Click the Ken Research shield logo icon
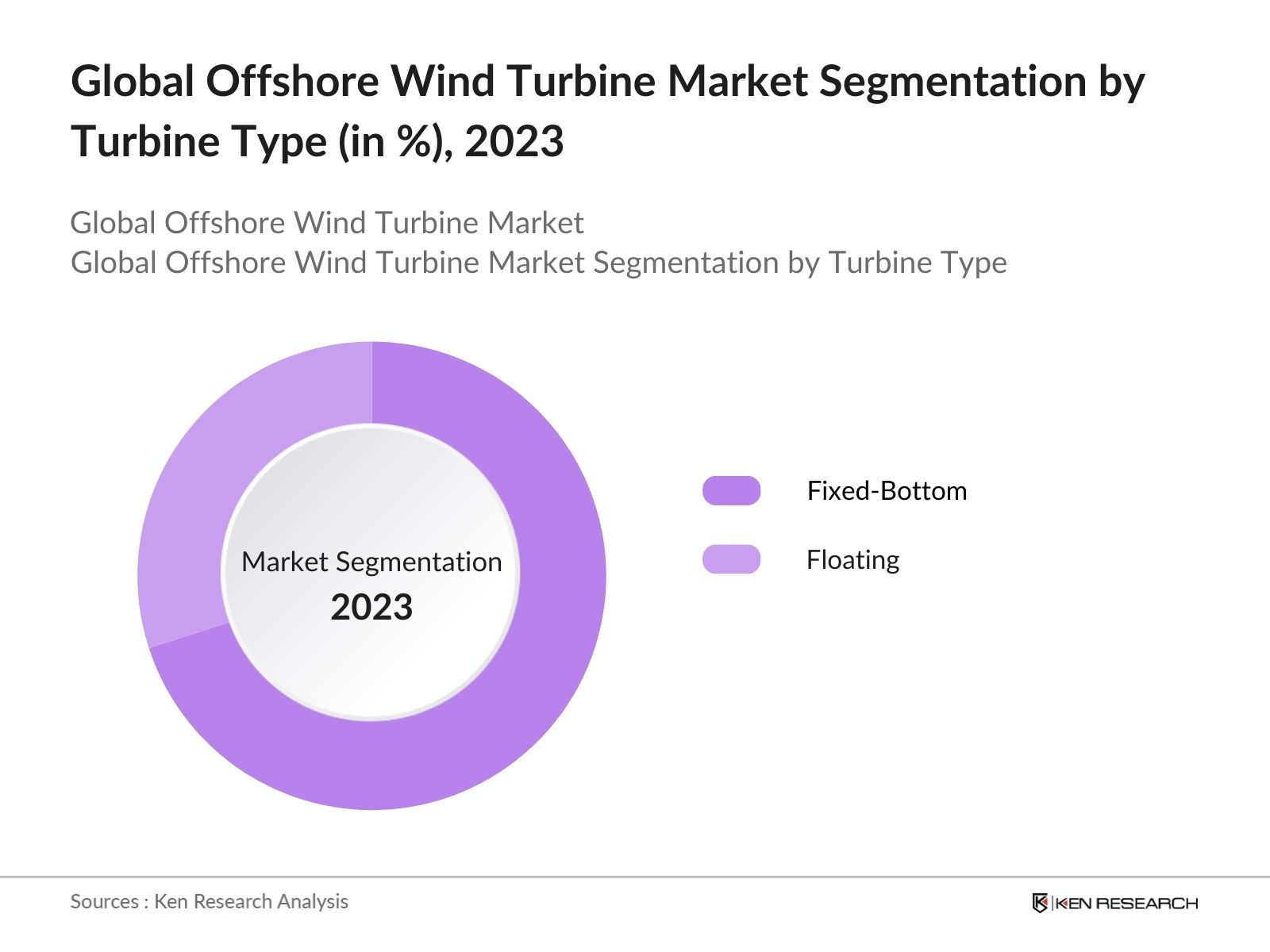The height and width of the screenshot is (952, 1270). pos(1040,903)
